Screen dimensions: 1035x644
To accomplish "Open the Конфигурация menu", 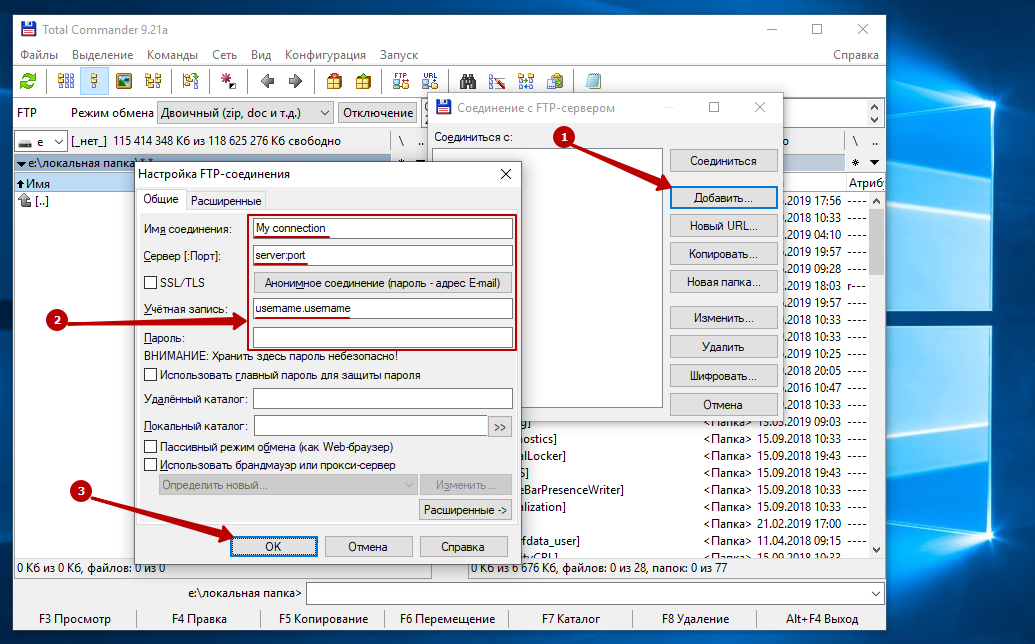I will tap(325, 55).
